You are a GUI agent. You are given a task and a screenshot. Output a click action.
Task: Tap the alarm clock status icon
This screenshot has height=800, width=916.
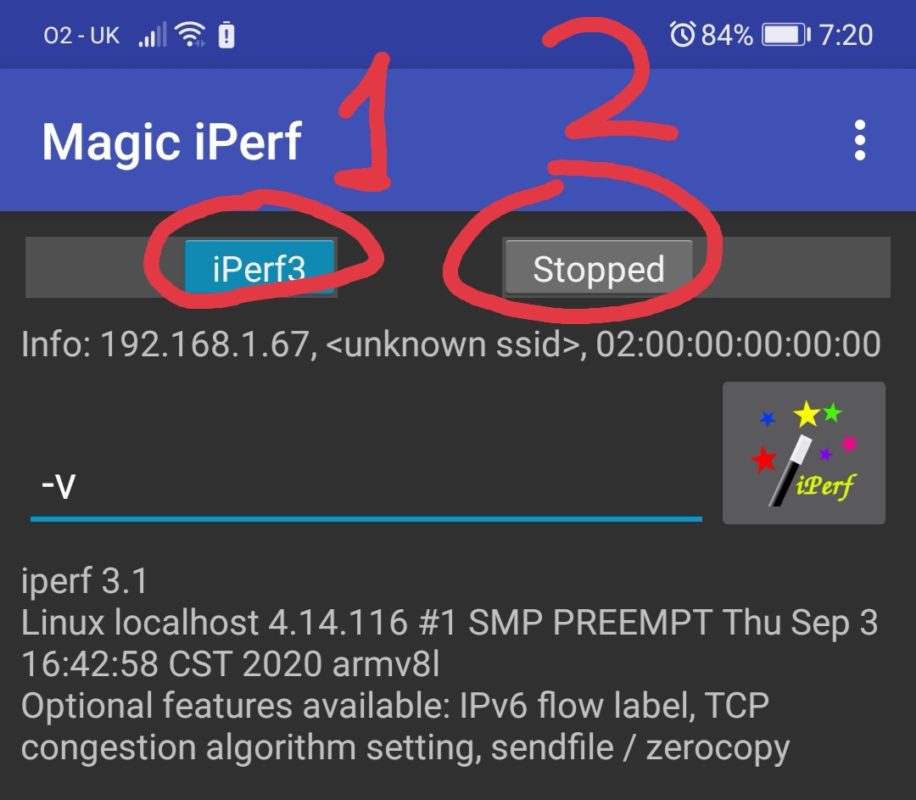[x=682, y=34]
